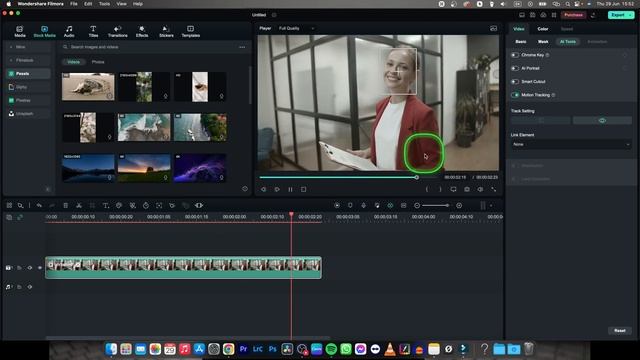The width and height of the screenshot is (640, 360).
Task: Click the player snapshot layout icon at top right of the preview
Action: click(x=493, y=28)
